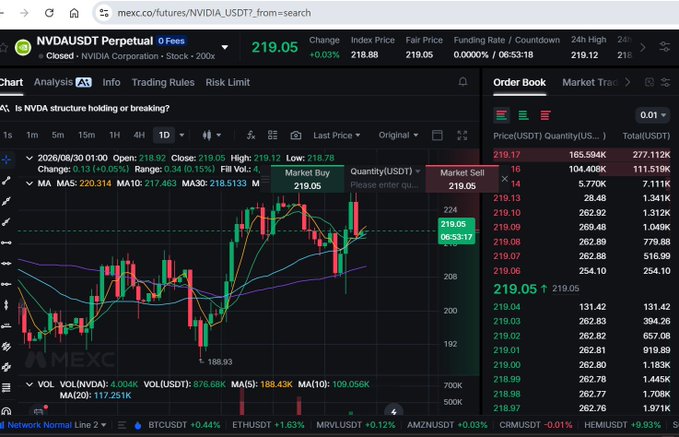Viewport: 679px width, 437px height.
Task: Collapse the OHLC info legend chevron
Action: click(x=29, y=158)
